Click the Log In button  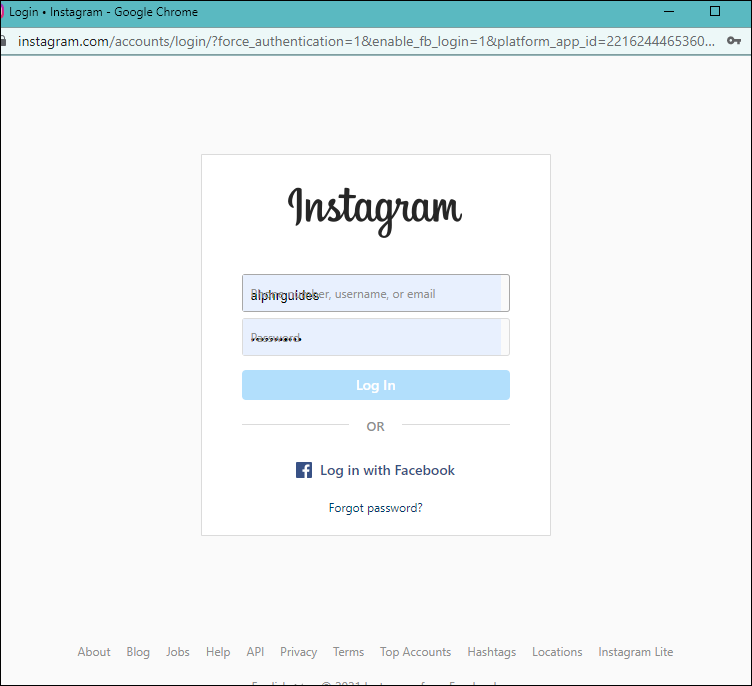[376, 385]
